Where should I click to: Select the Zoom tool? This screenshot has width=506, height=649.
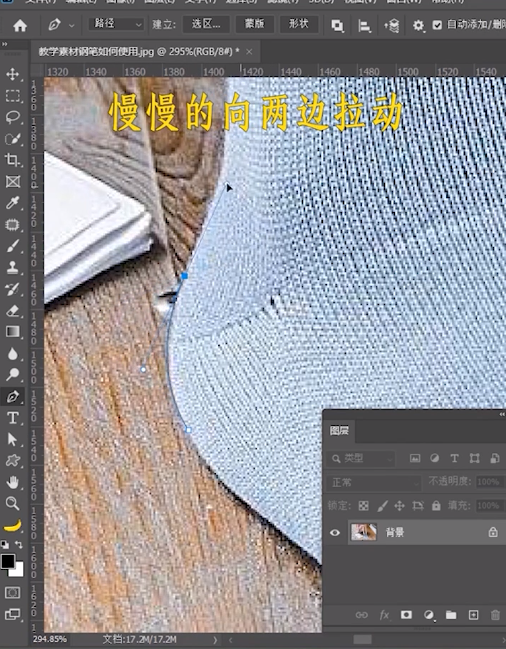(x=12, y=503)
